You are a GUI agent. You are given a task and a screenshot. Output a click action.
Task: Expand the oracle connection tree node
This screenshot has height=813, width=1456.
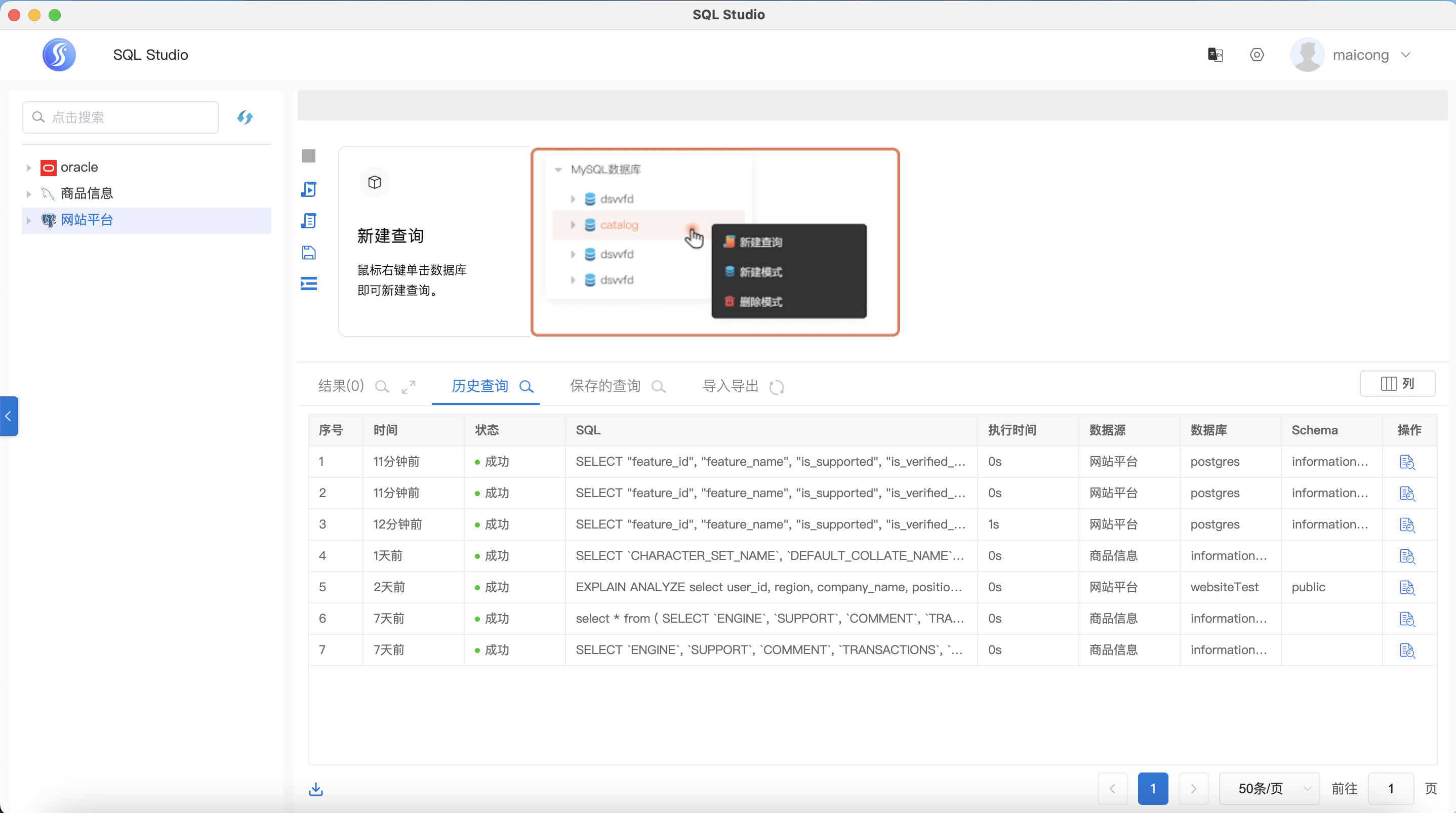pos(29,168)
